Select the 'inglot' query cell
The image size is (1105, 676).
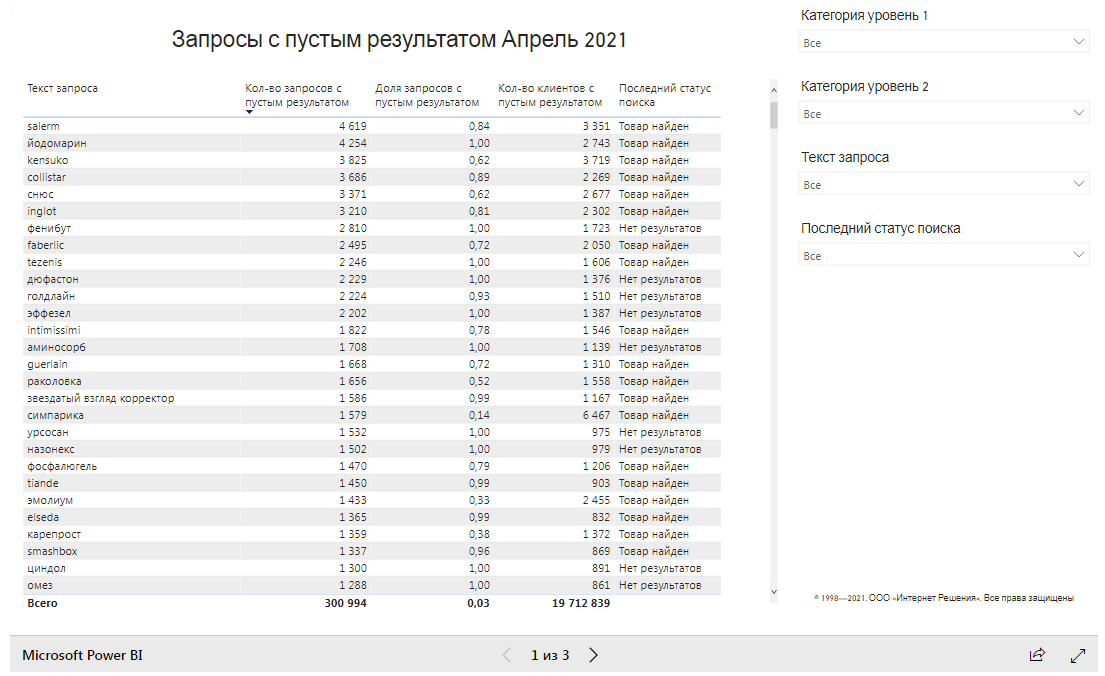(x=42, y=211)
